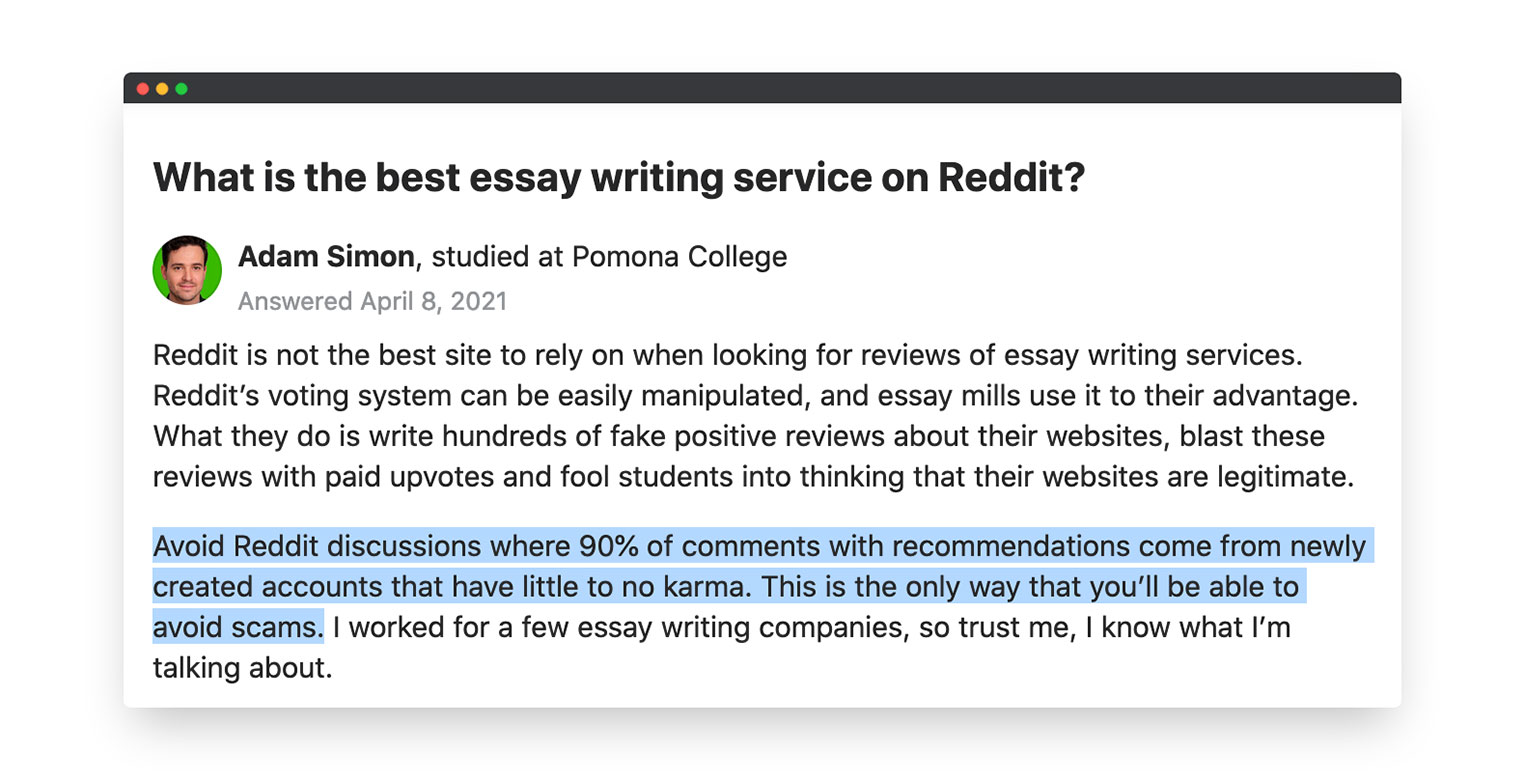
Task: Open the question title about essay writing service
Action: click(619, 178)
